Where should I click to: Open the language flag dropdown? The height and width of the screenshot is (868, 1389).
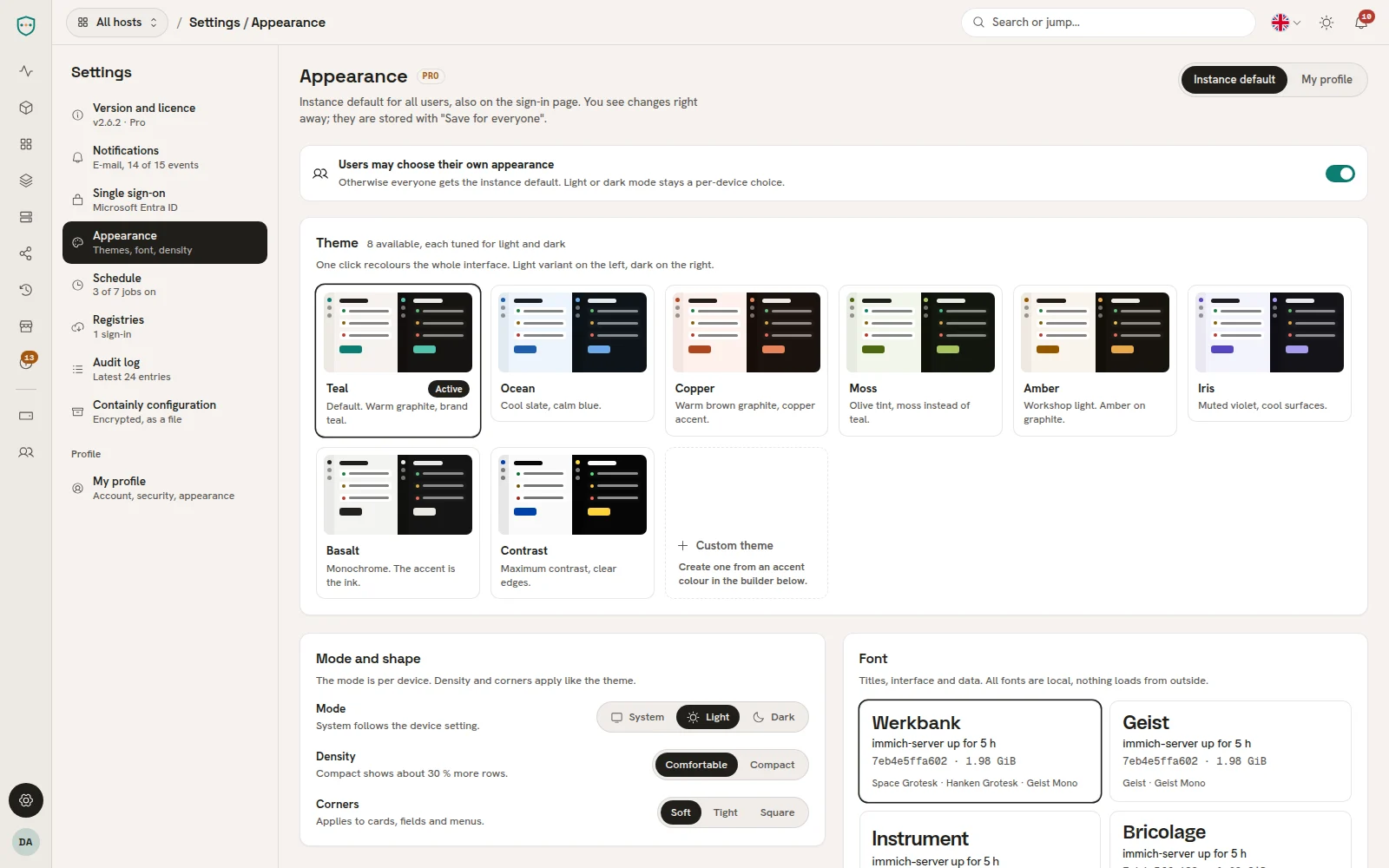tap(1286, 23)
